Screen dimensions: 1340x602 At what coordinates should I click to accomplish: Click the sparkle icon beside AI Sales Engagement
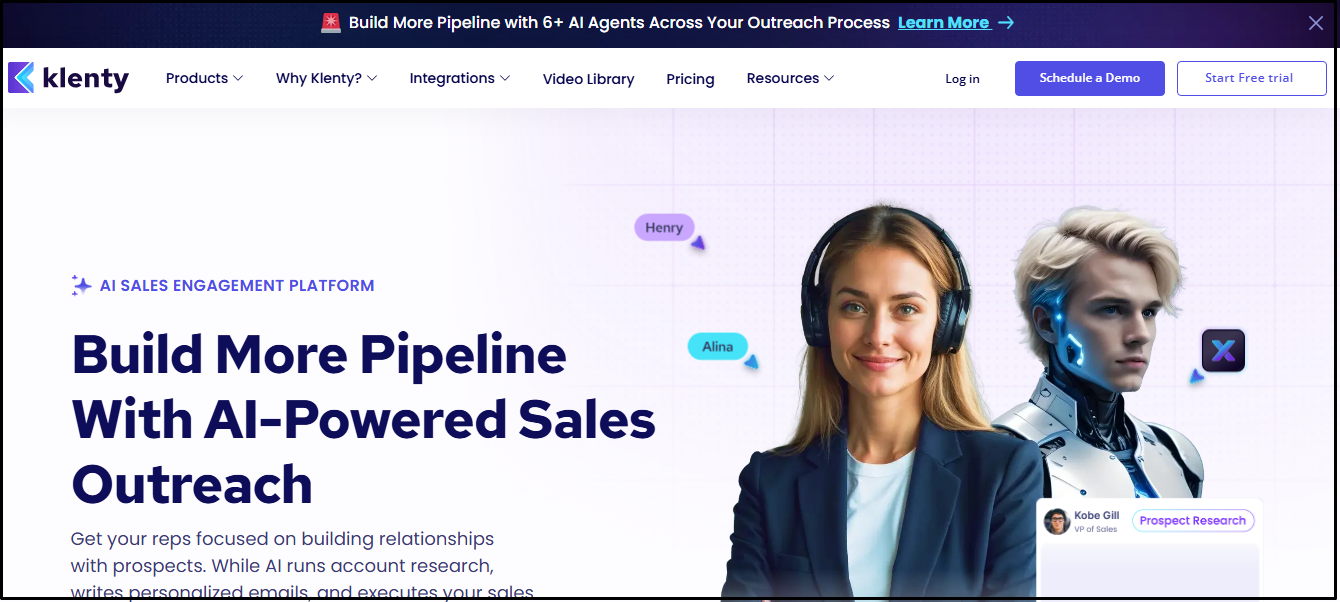[81, 285]
